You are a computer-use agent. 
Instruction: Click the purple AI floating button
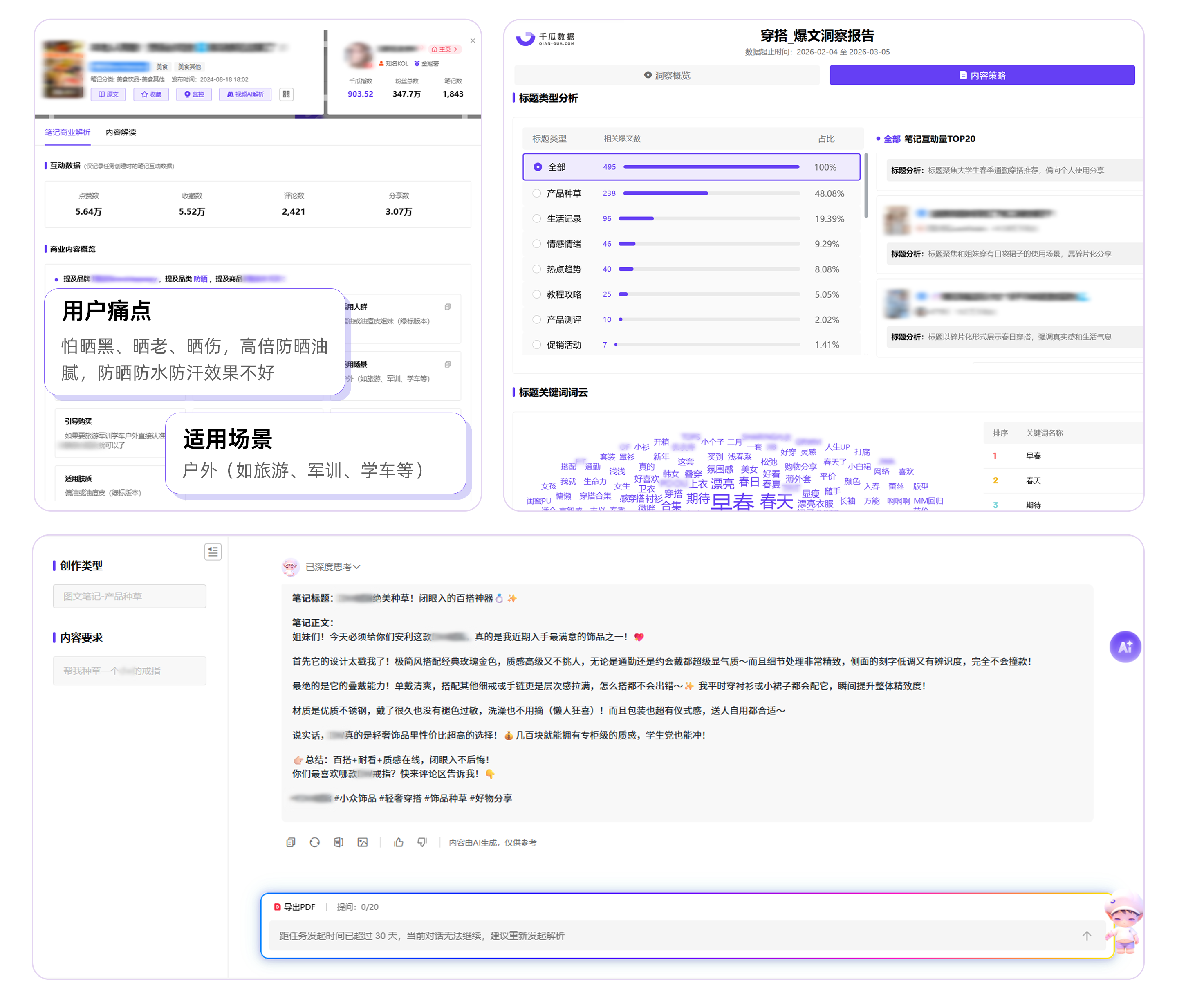click(x=1125, y=647)
